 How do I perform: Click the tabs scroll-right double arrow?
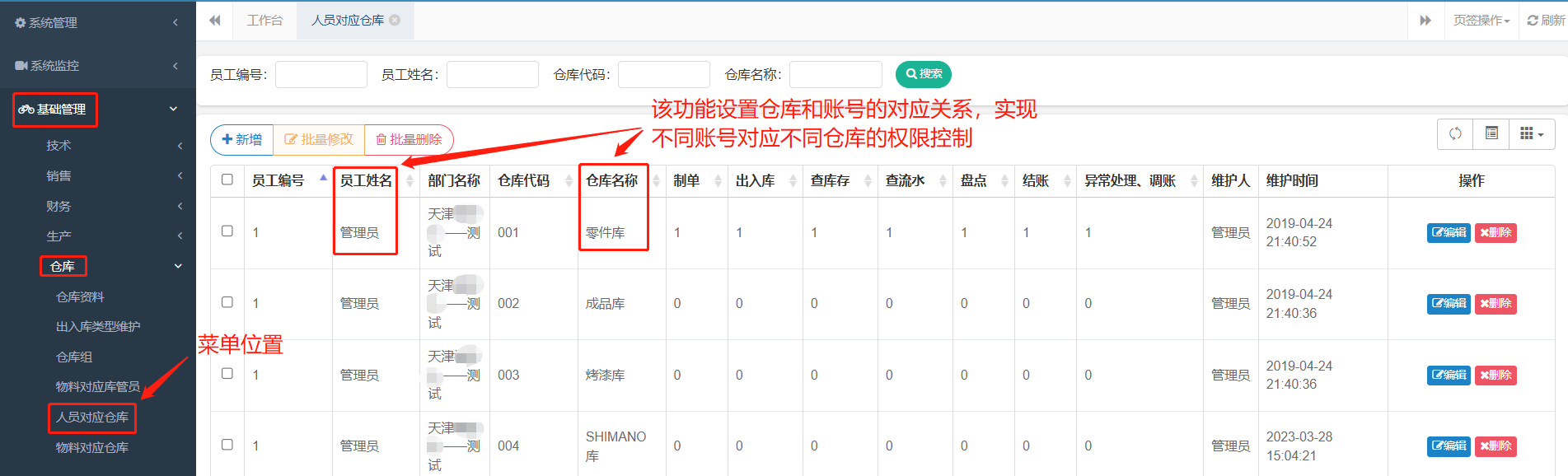[1425, 21]
